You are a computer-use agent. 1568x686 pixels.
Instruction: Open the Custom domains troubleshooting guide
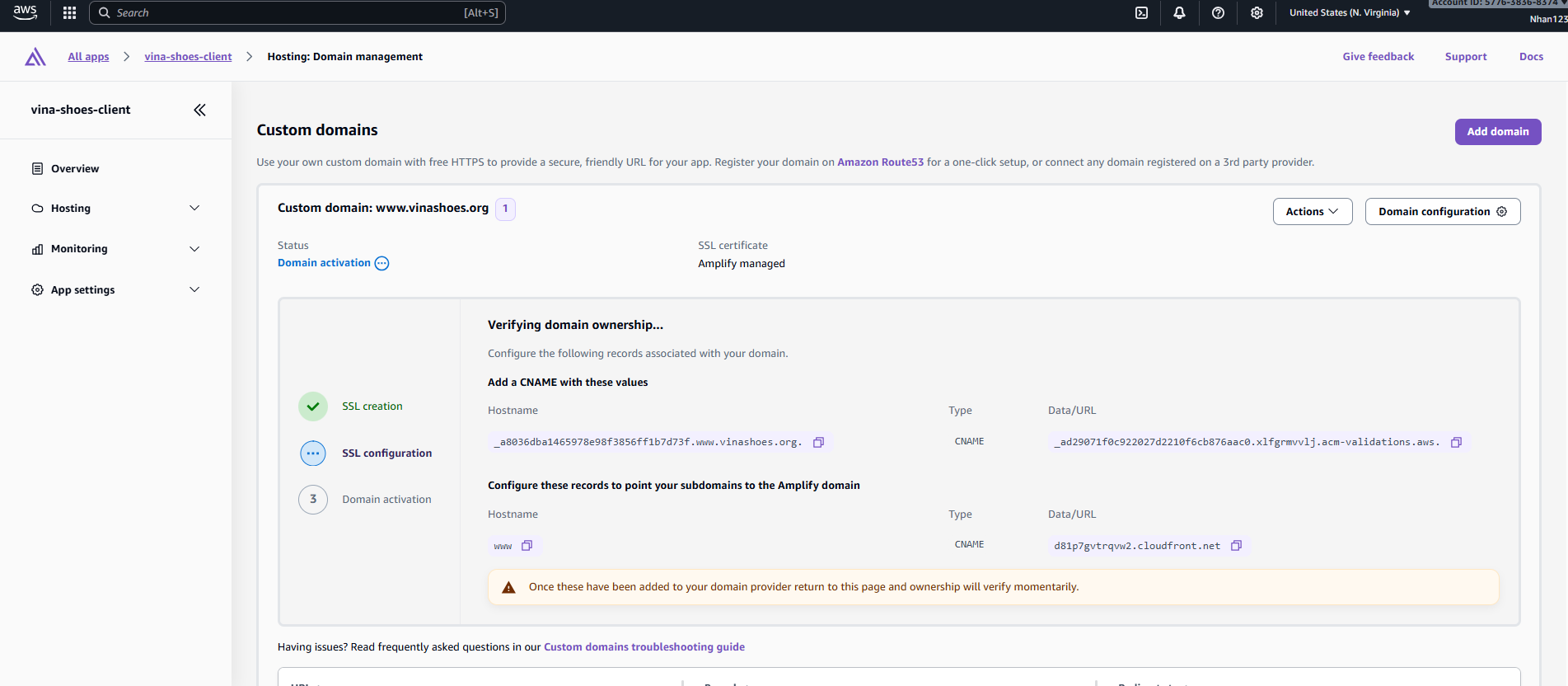click(644, 647)
